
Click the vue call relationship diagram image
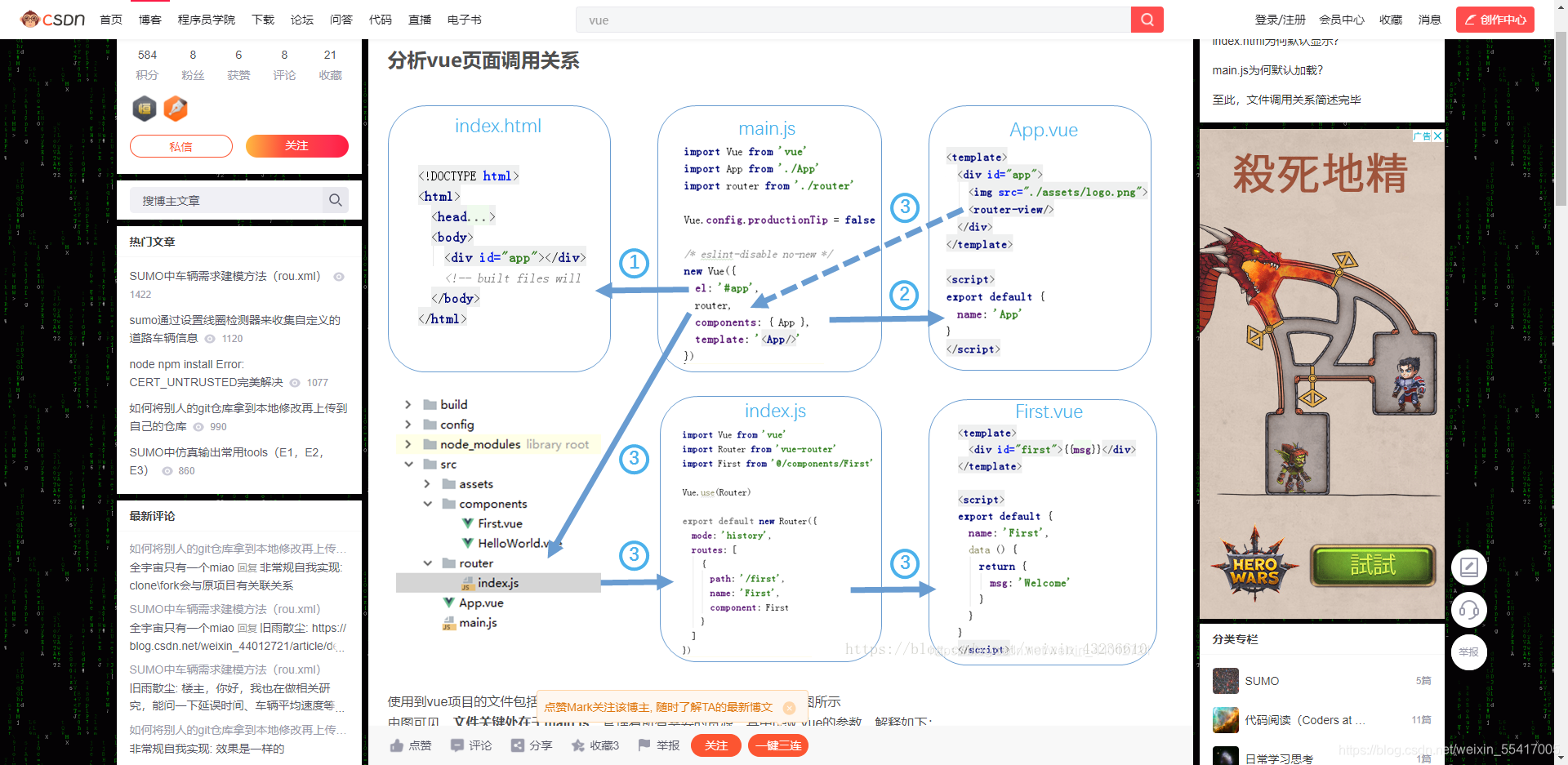coord(772,384)
